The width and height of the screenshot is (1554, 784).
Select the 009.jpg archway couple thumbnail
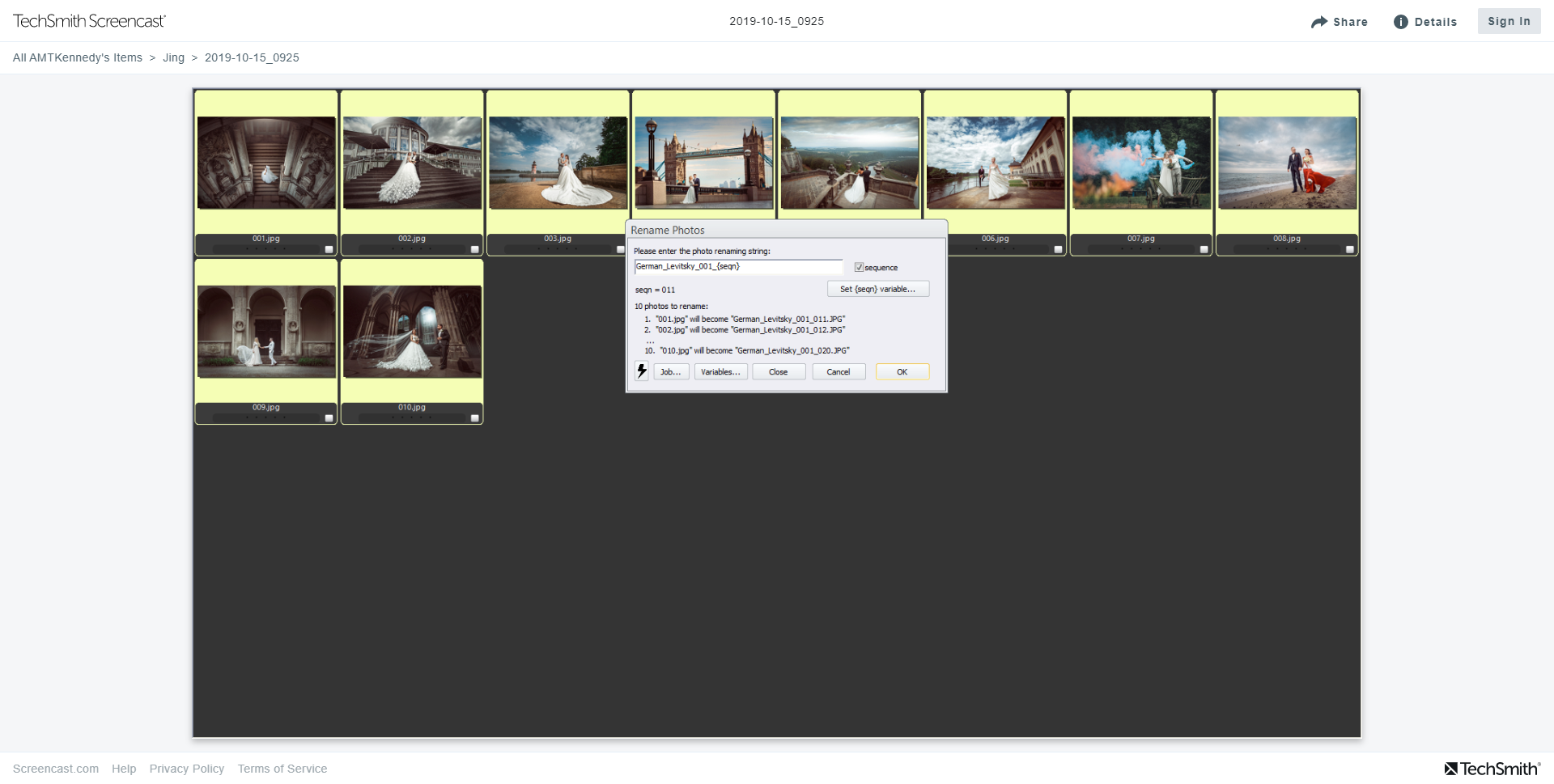(x=266, y=332)
